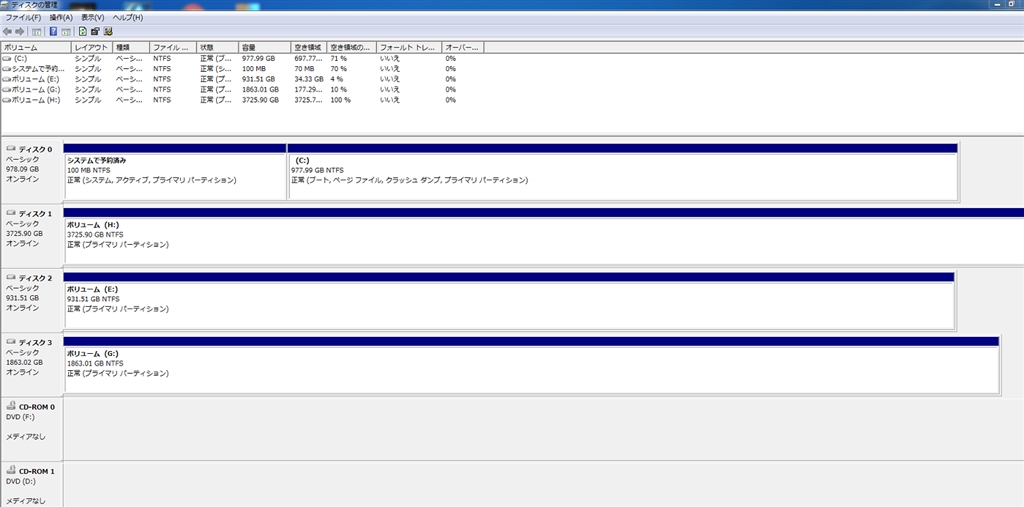Select the システムで予約済み 100 MB partition block
The height and width of the screenshot is (507, 1024).
[x=175, y=171]
